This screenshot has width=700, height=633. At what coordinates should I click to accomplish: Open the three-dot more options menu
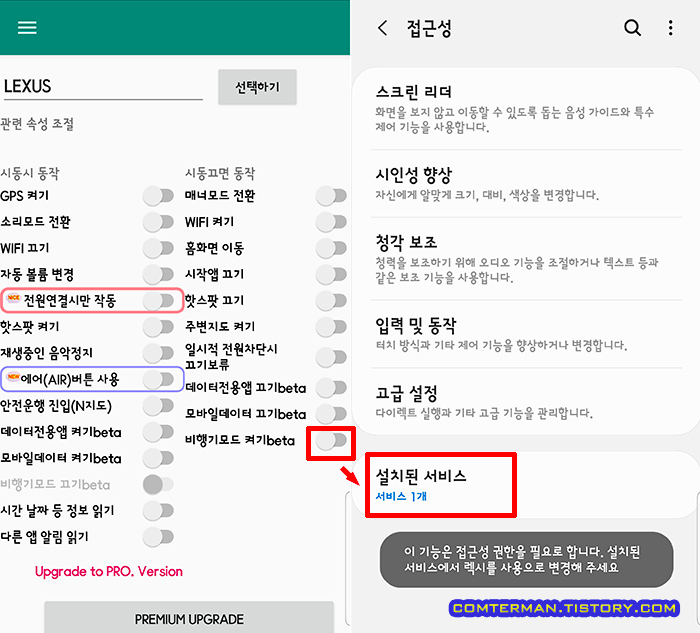670,28
